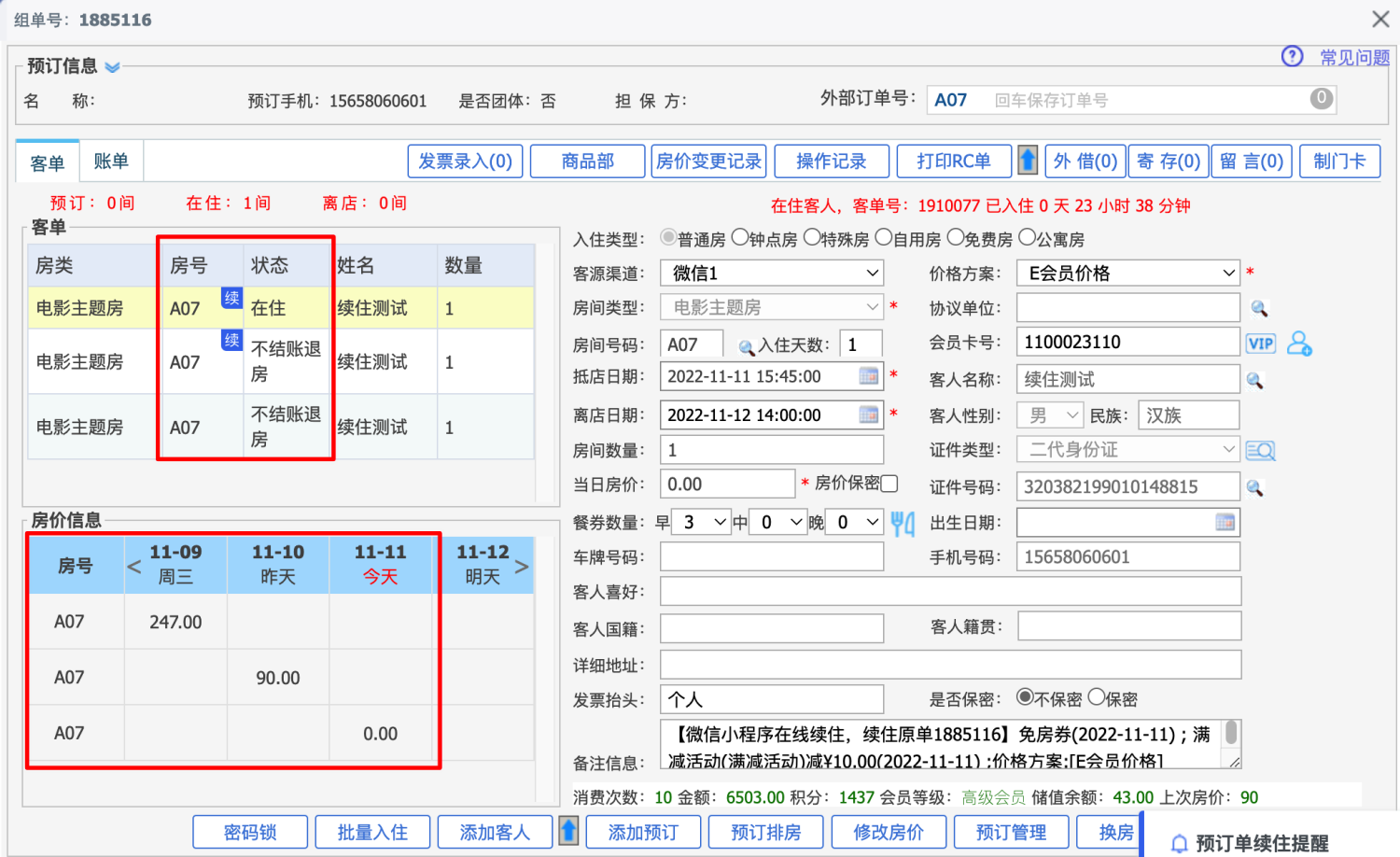Open the 客人性别 dropdown
Image resolution: width=1400 pixels, height=857 pixels.
[x=1050, y=415]
